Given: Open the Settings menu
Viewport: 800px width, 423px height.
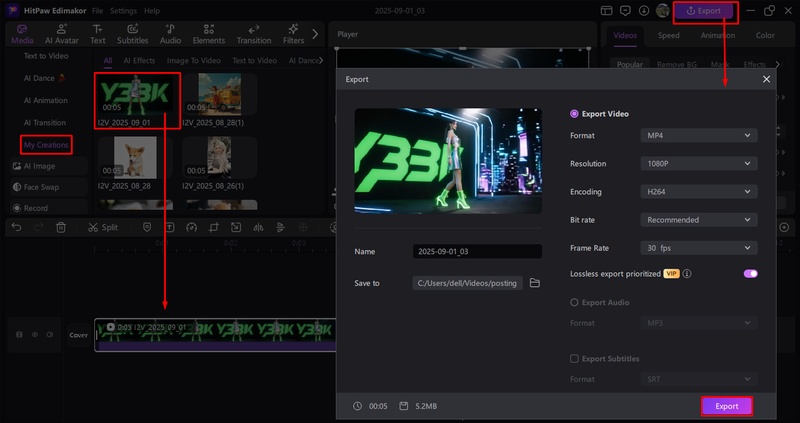Looking at the screenshot, I should (x=123, y=11).
